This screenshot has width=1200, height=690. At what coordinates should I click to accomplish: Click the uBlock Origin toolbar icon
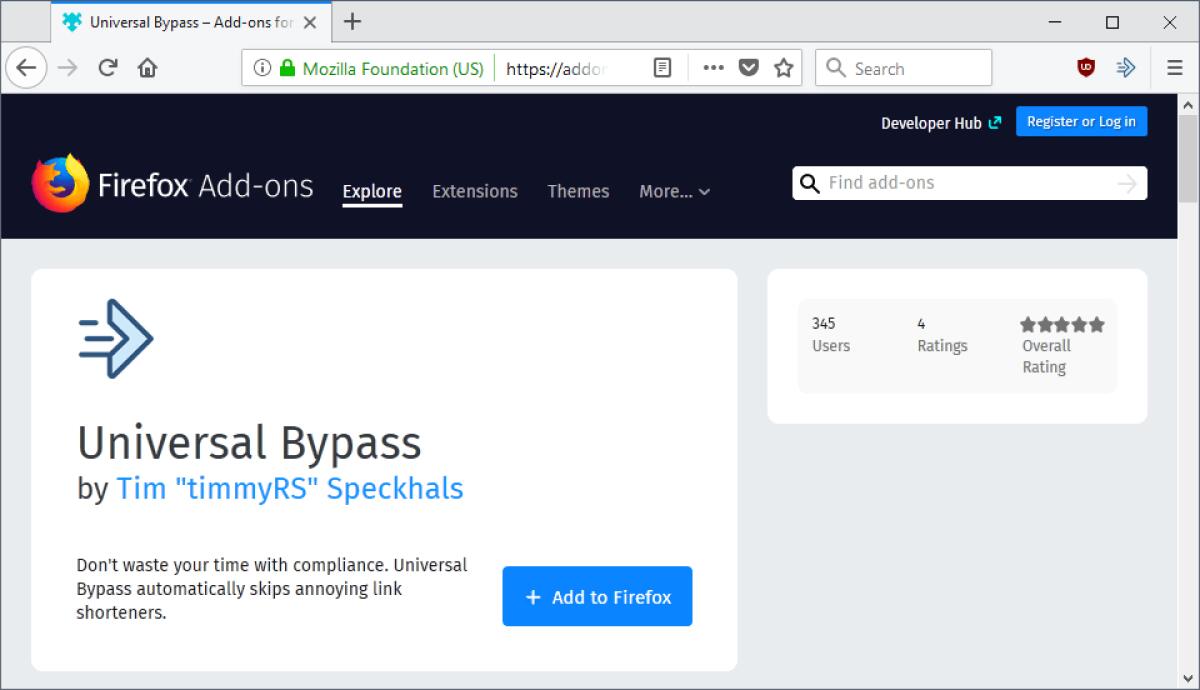click(x=1082, y=67)
